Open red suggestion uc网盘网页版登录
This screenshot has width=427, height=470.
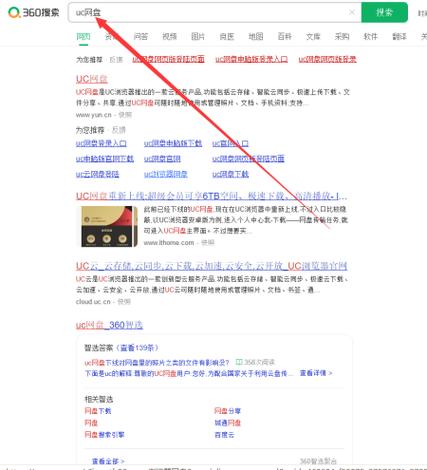coord(327,59)
